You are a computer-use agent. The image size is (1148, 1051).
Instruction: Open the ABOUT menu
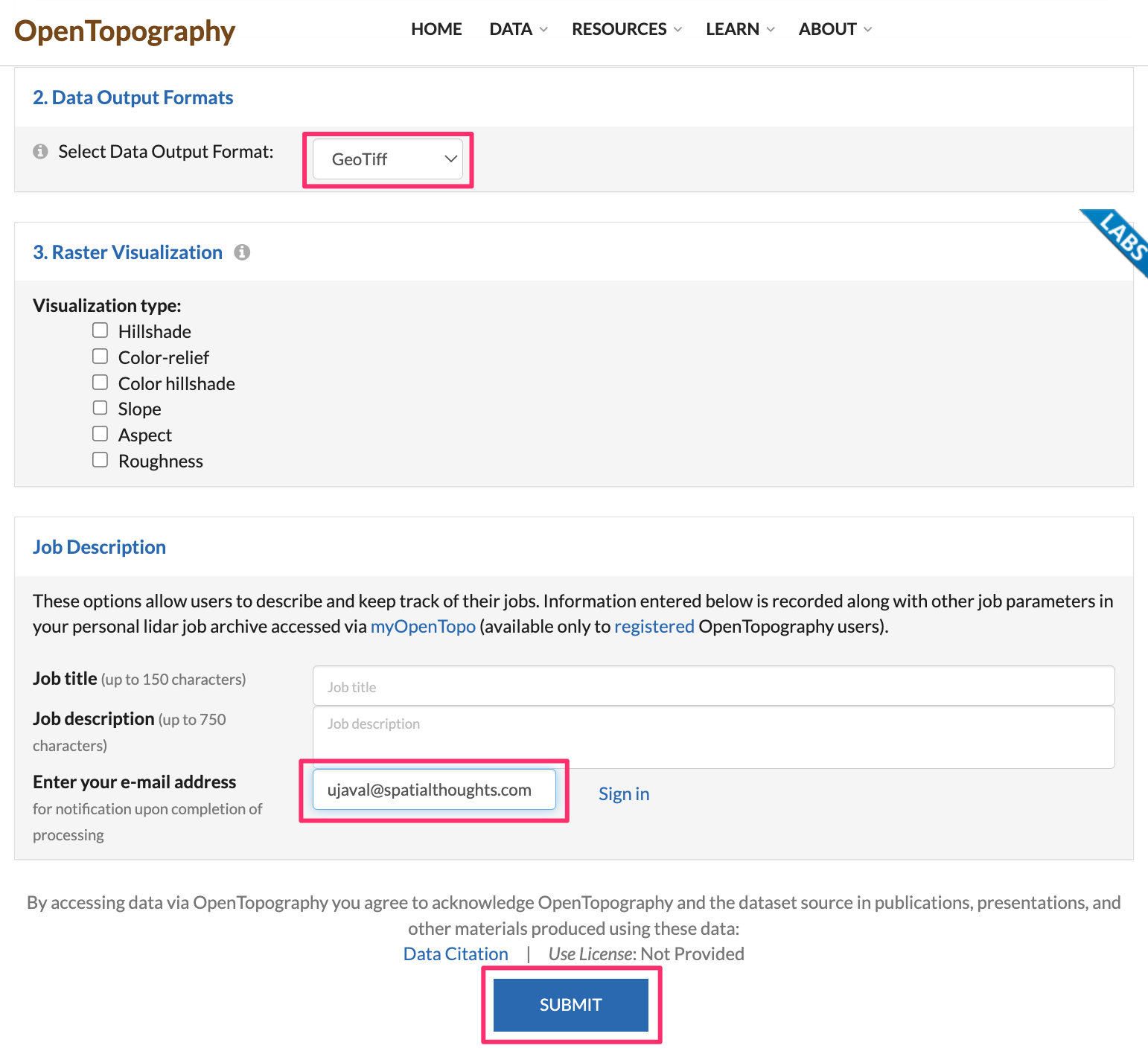tap(835, 29)
